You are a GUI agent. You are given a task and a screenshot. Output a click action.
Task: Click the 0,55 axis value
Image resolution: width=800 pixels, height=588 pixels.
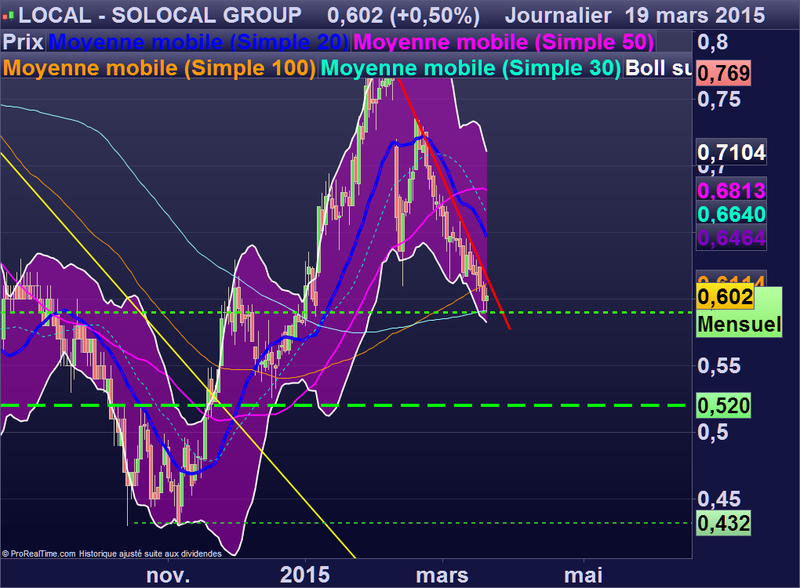(719, 366)
